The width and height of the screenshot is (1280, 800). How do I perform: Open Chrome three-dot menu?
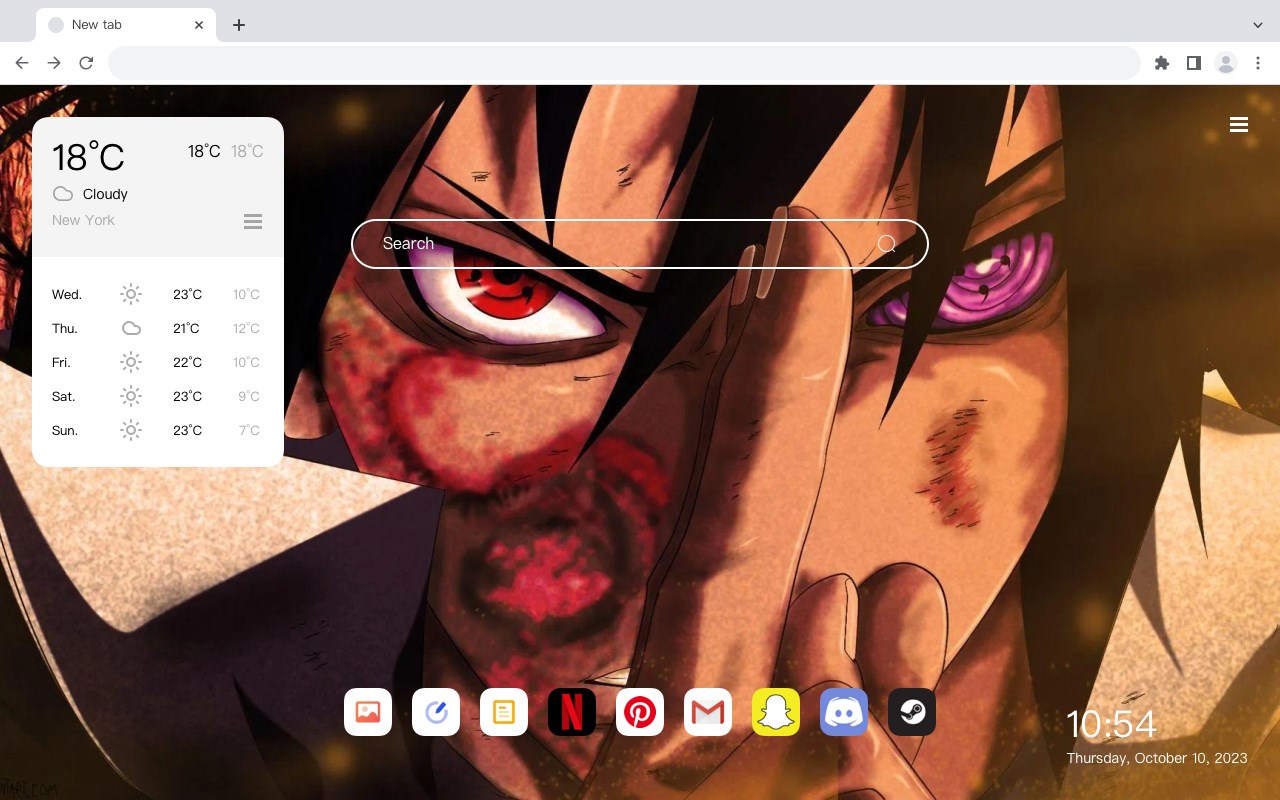1258,63
